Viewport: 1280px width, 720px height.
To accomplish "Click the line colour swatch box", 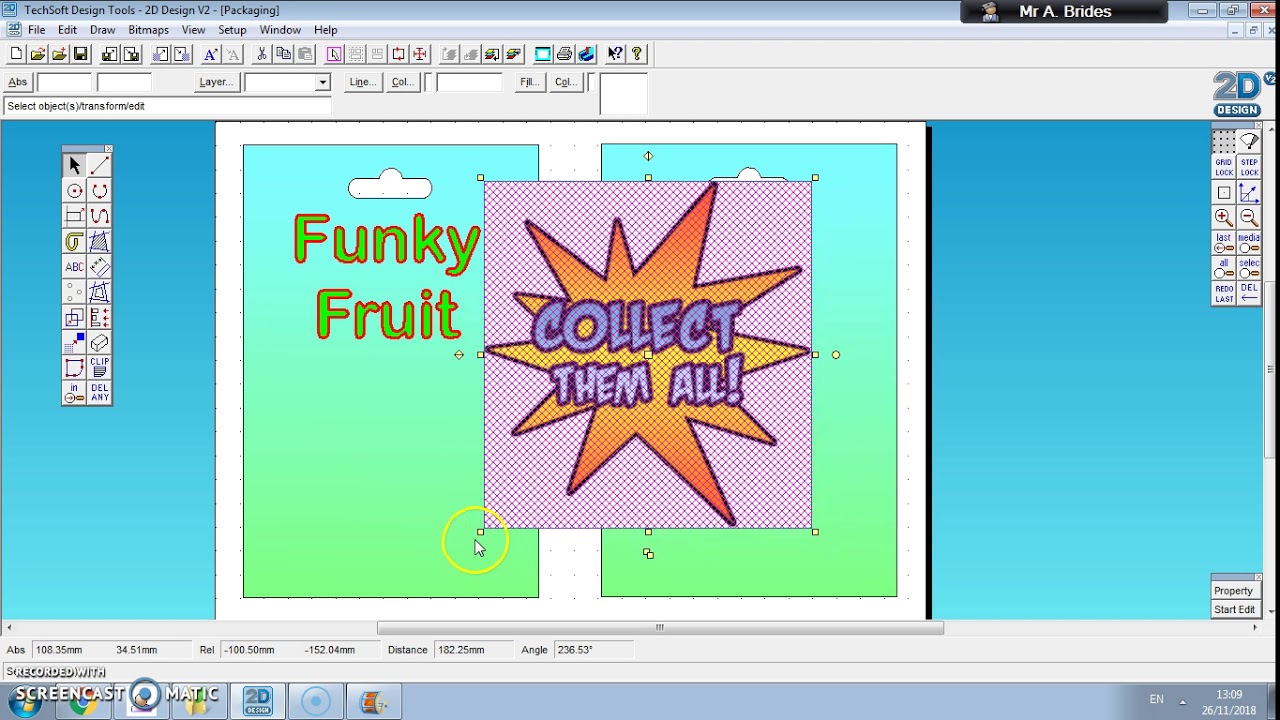I will coord(427,82).
